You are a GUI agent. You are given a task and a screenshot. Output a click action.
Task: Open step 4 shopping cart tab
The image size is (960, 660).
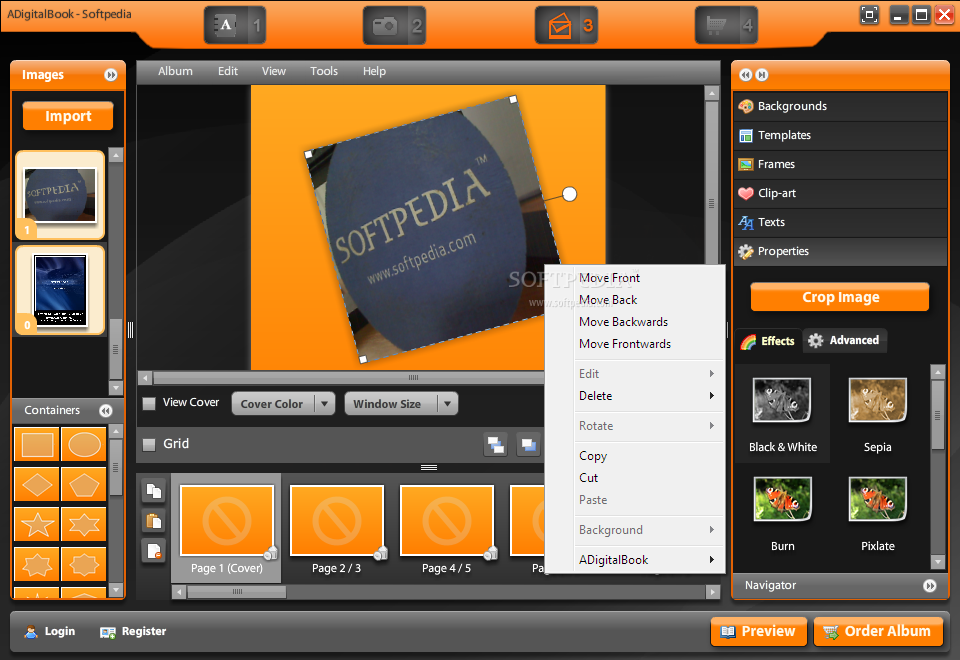726,25
